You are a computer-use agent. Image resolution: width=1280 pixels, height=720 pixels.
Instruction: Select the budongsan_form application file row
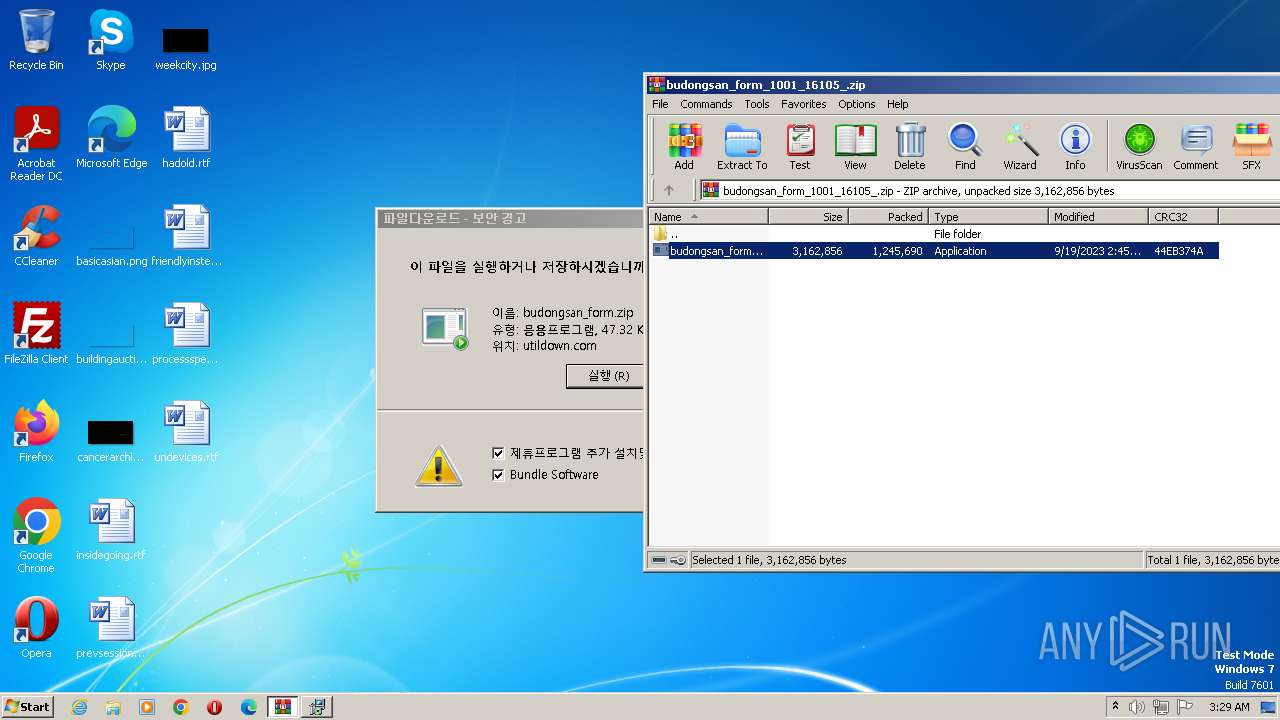(x=934, y=251)
